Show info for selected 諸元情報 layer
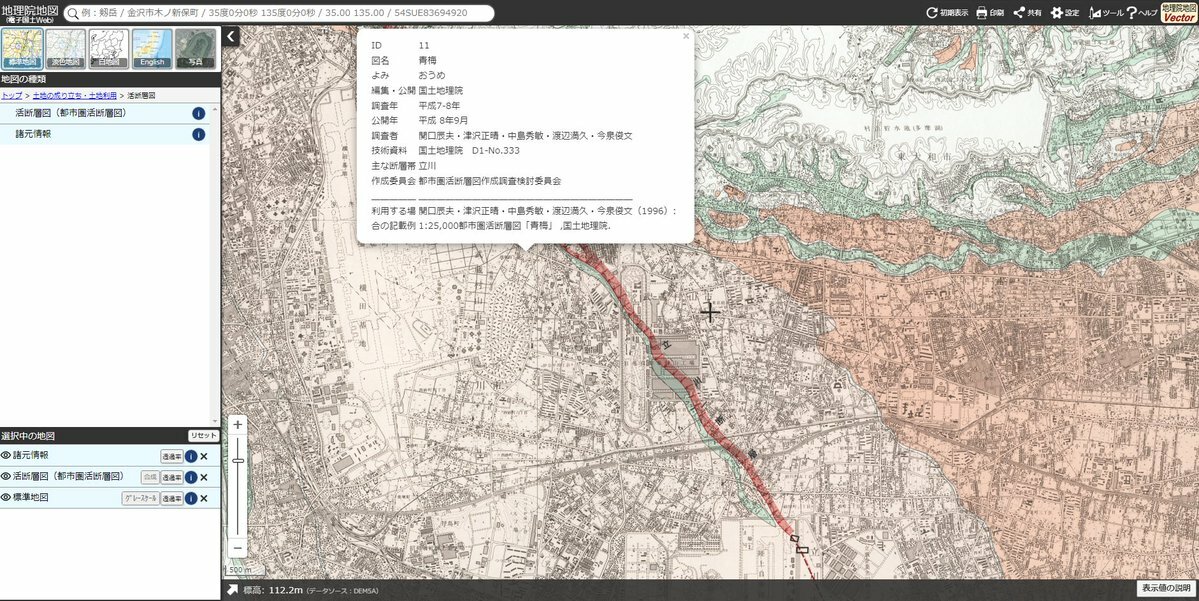Image resolution: width=1199 pixels, height=601 pixels. [190, 456]
